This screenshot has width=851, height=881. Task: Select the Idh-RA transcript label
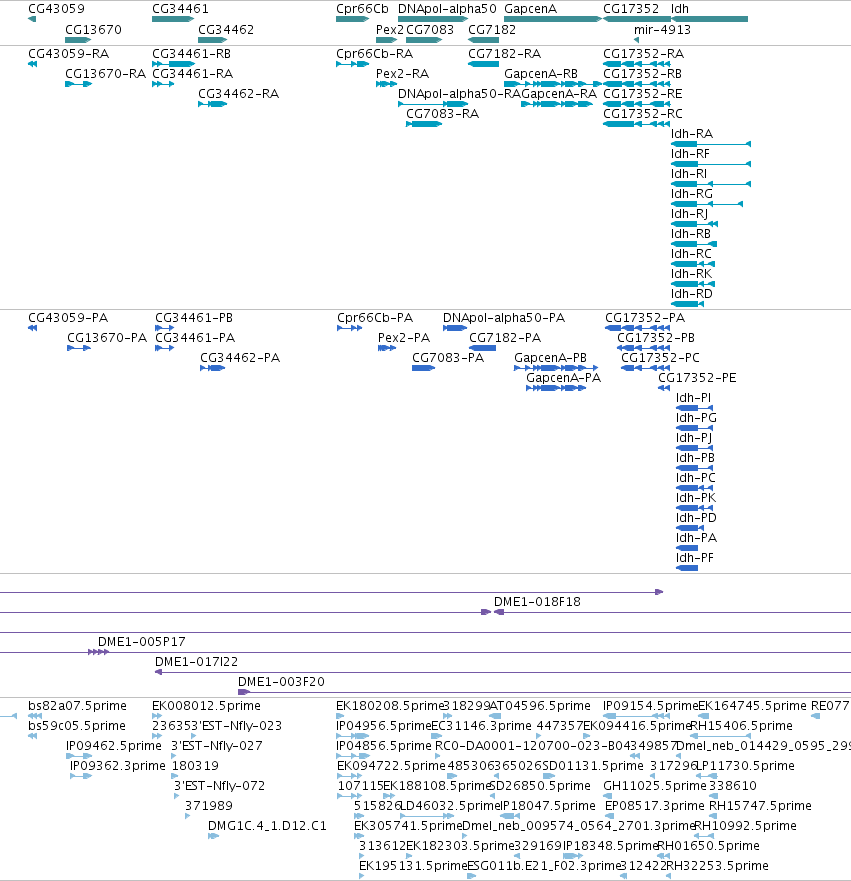691,134
